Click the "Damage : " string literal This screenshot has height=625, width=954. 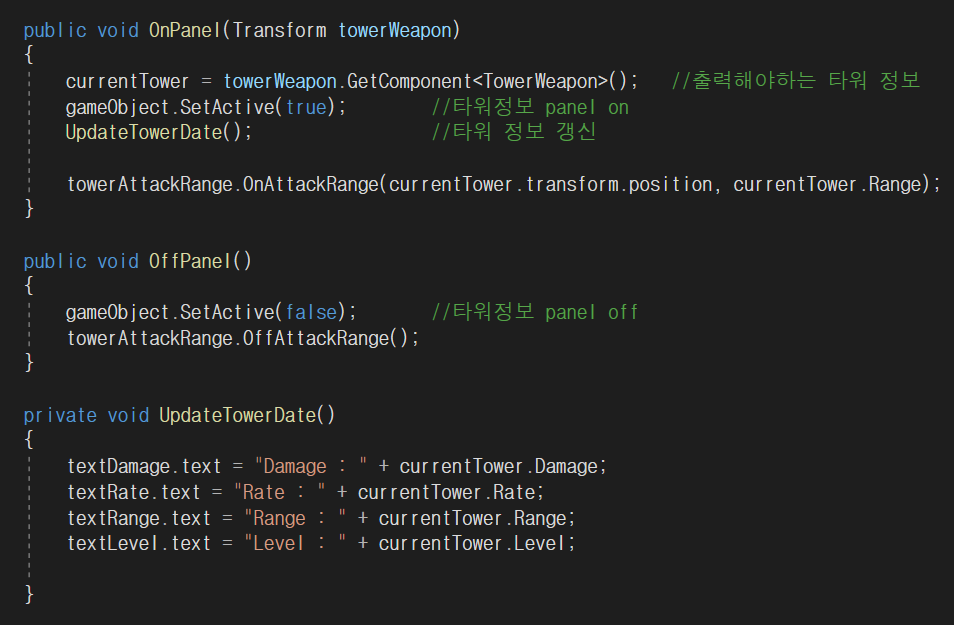[311, 466]
